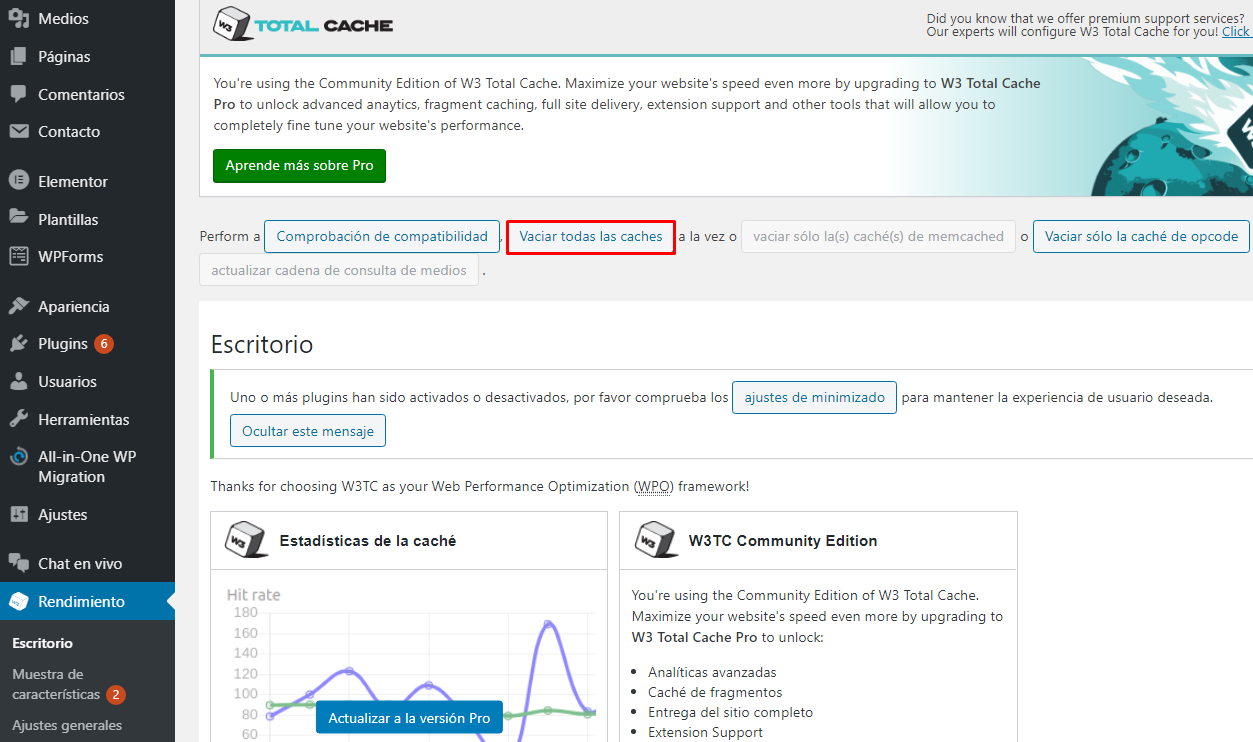Click the Escritorio page heading
The width and height of the screenshot is (1253, 742).
[262, 345]
